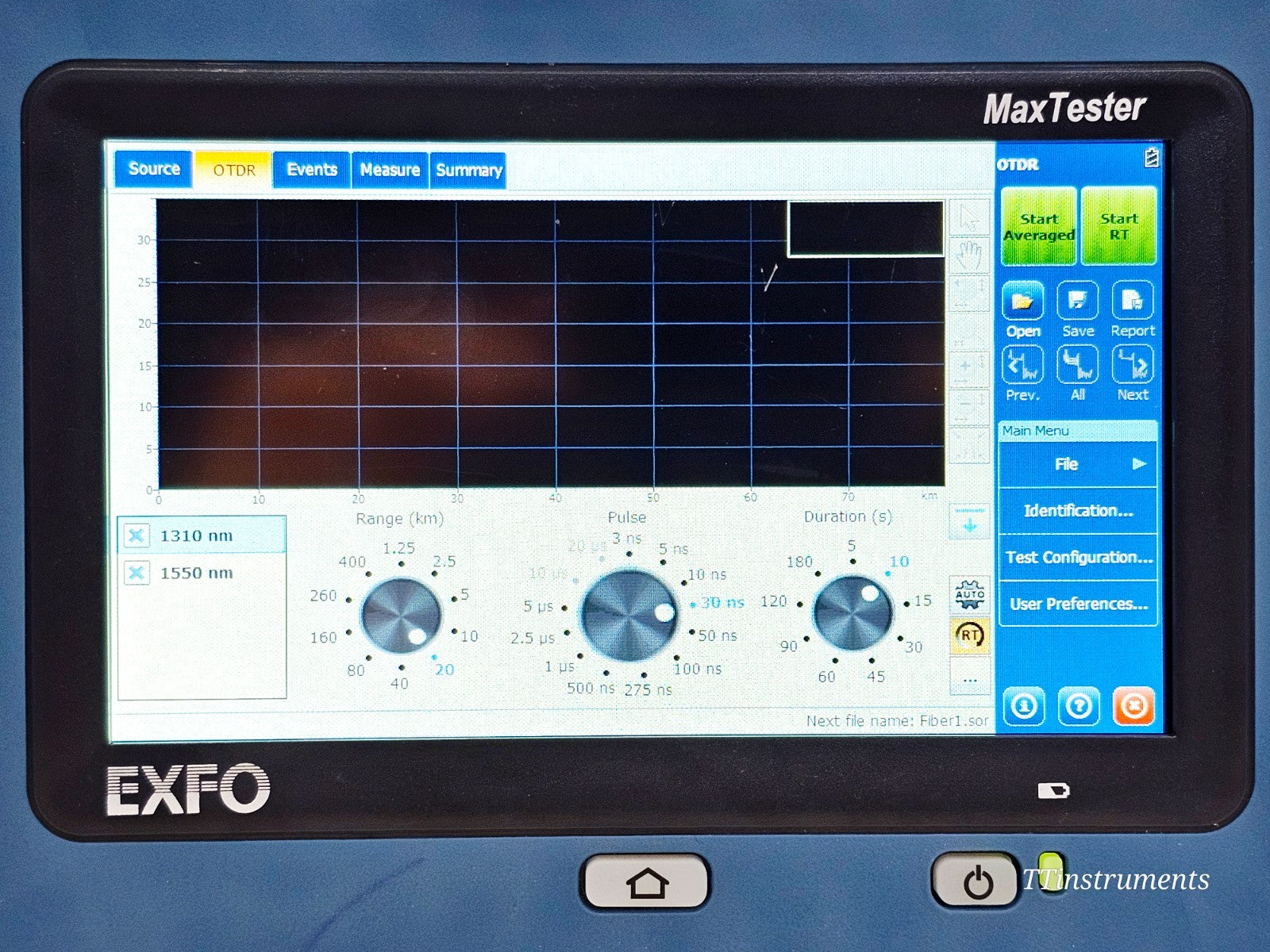Click the Duration (s) dial knob
The image size is (1270, 952).
[853, 613]
